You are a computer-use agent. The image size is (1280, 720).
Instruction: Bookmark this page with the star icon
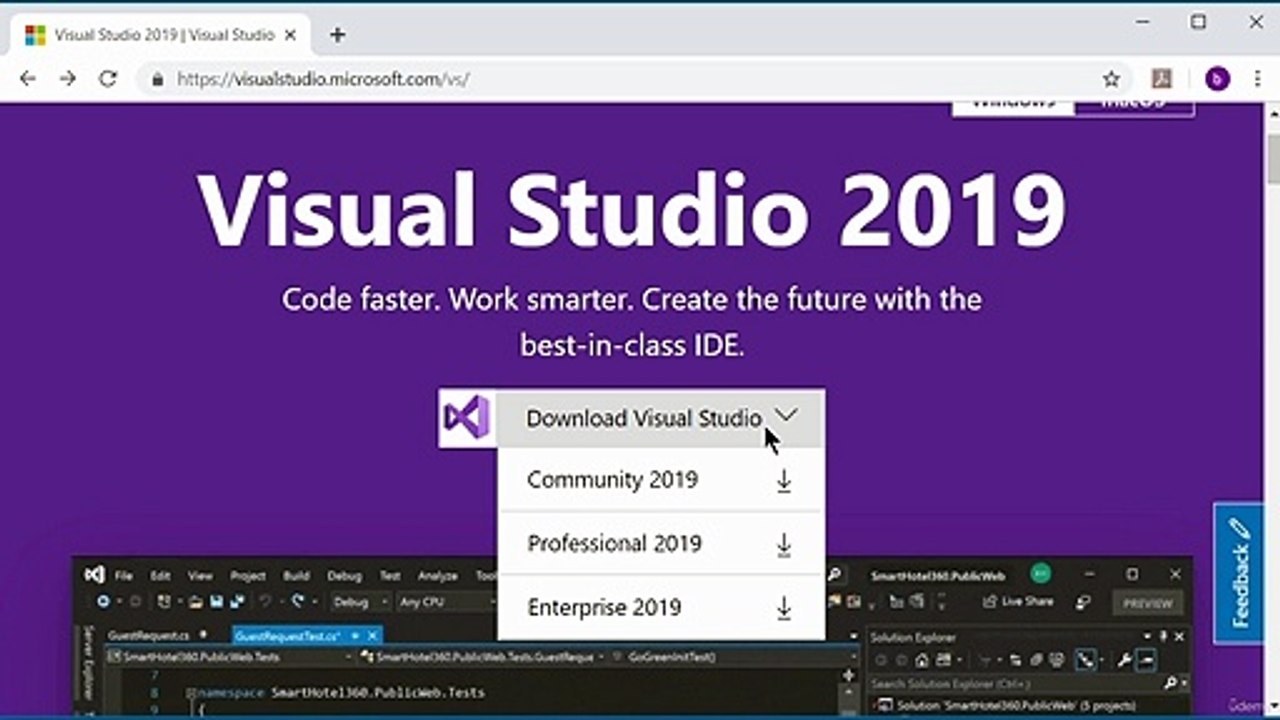(x=1111, y=79)
